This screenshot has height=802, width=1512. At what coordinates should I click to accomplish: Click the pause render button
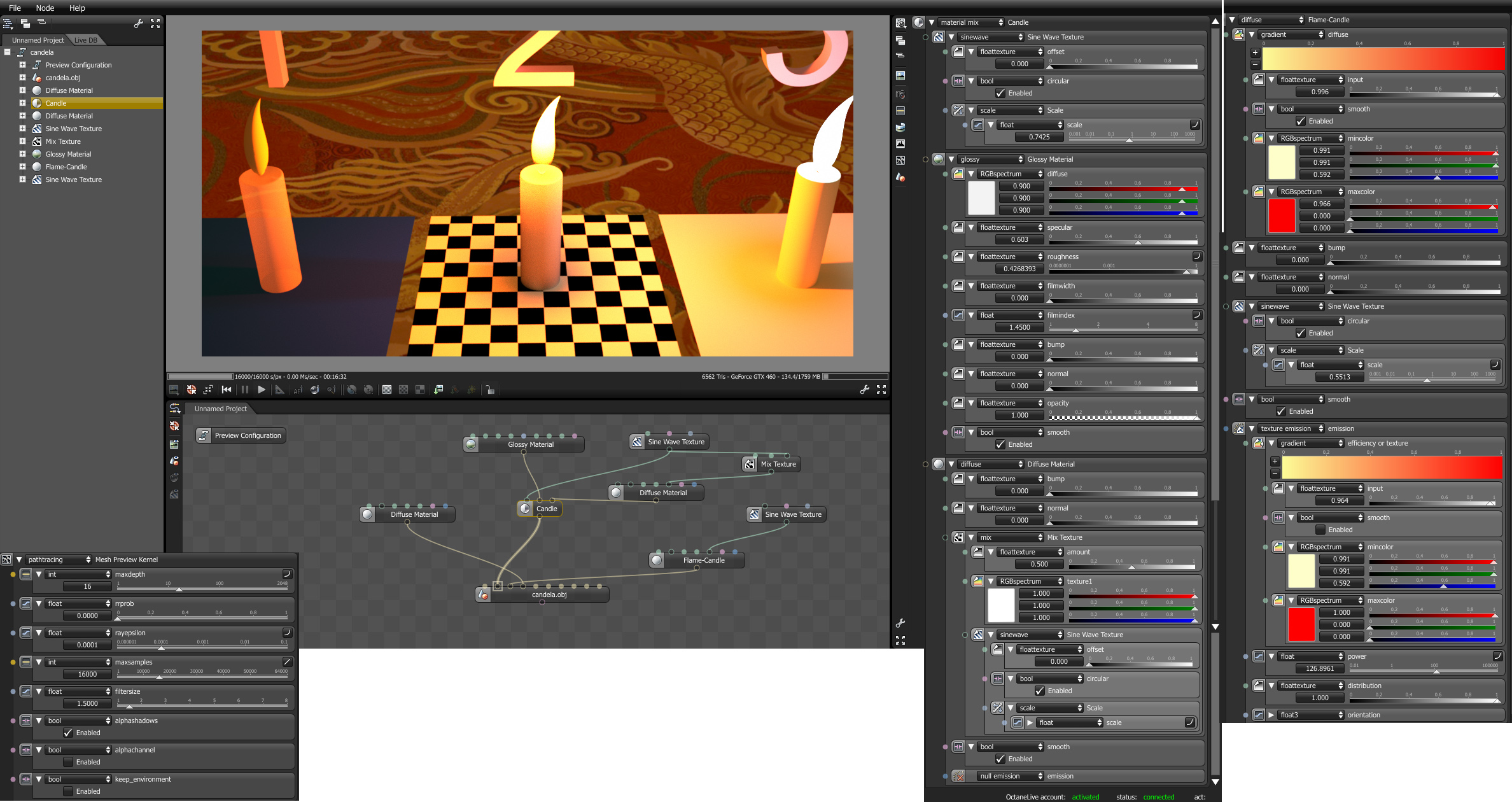[x=245, y=390]
